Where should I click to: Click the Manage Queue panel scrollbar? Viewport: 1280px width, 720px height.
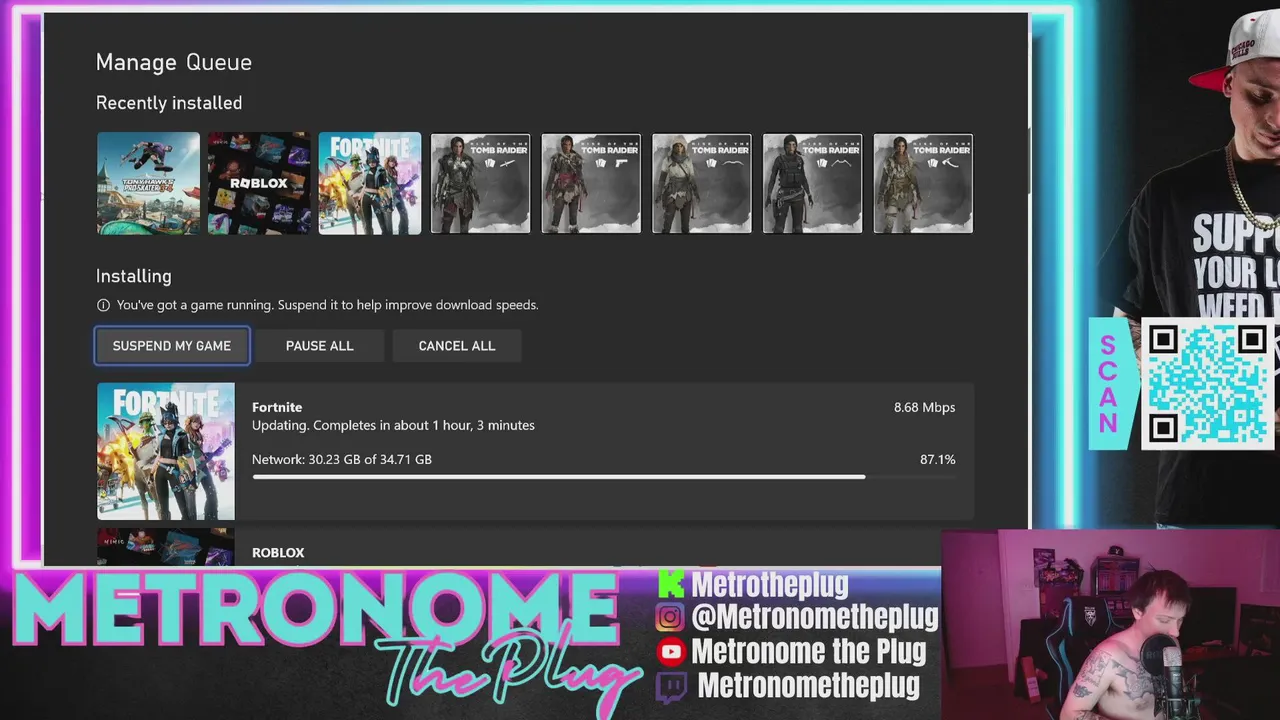[1028, 160]
